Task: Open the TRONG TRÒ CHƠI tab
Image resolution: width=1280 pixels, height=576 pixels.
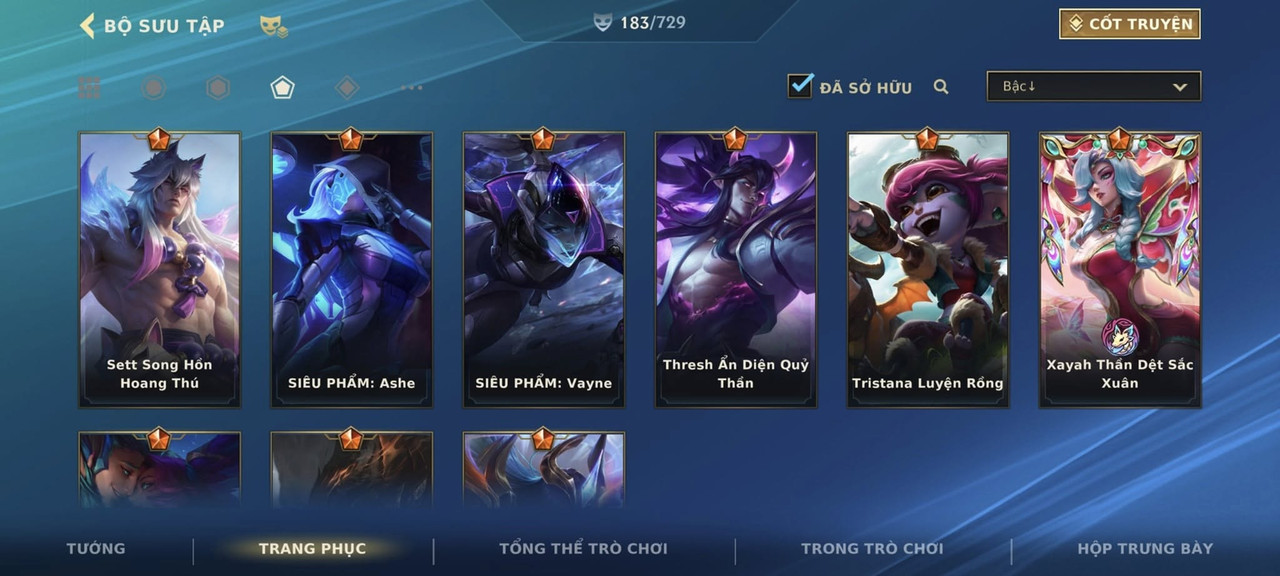Action: click(872, 548)
